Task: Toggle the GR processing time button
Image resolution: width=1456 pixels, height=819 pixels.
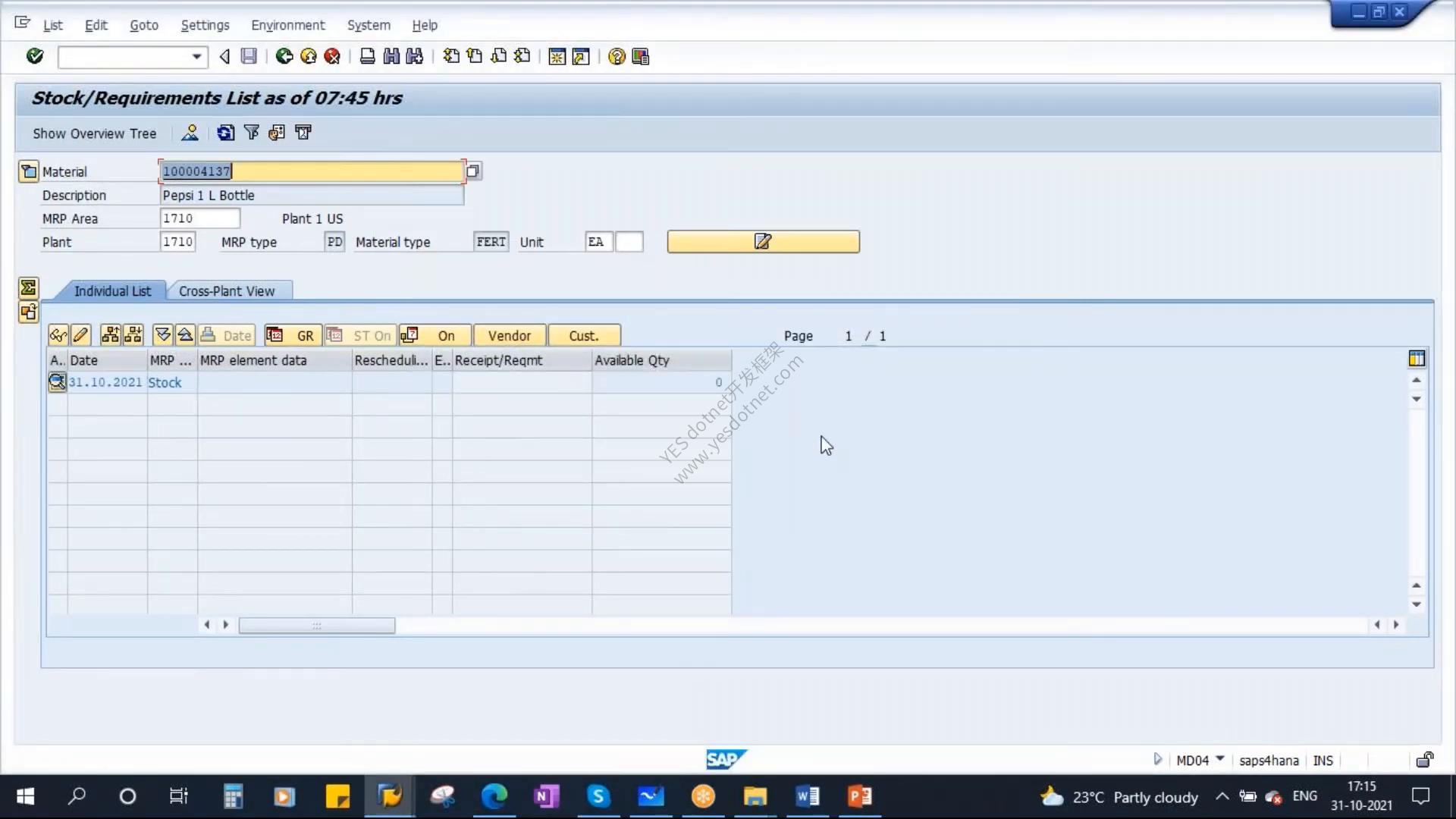Action: pos(293,335)
